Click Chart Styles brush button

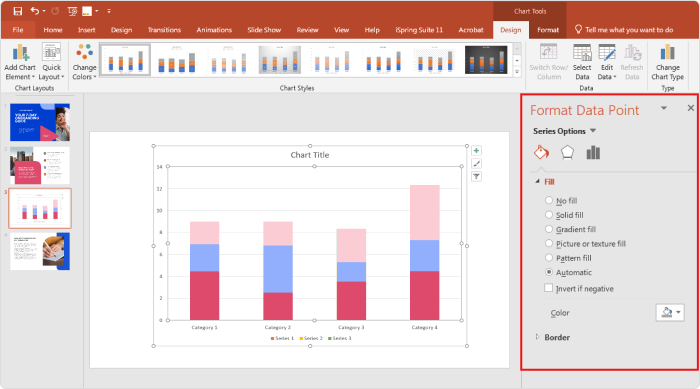[476, 163]
